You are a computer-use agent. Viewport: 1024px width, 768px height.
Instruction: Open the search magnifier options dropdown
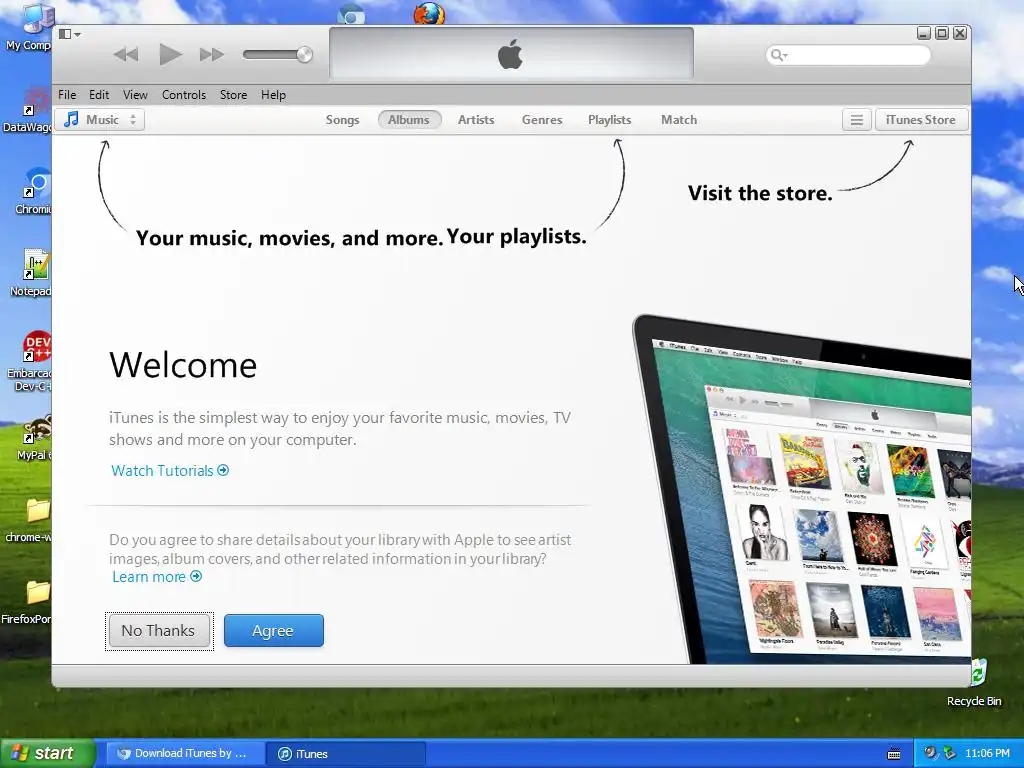(779, 55)
